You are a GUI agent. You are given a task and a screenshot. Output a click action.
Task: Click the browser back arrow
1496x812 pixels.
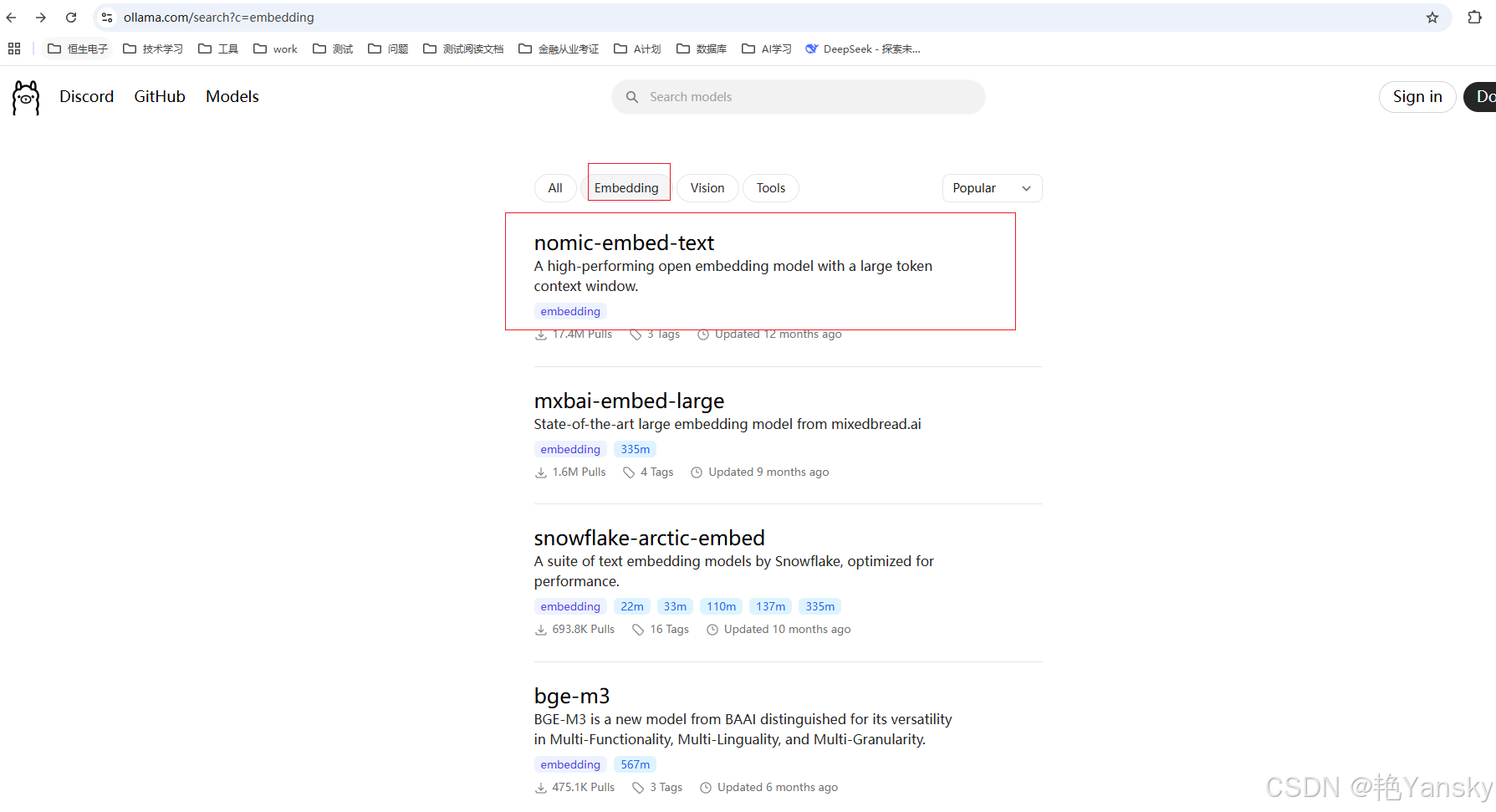click(12, 18)
